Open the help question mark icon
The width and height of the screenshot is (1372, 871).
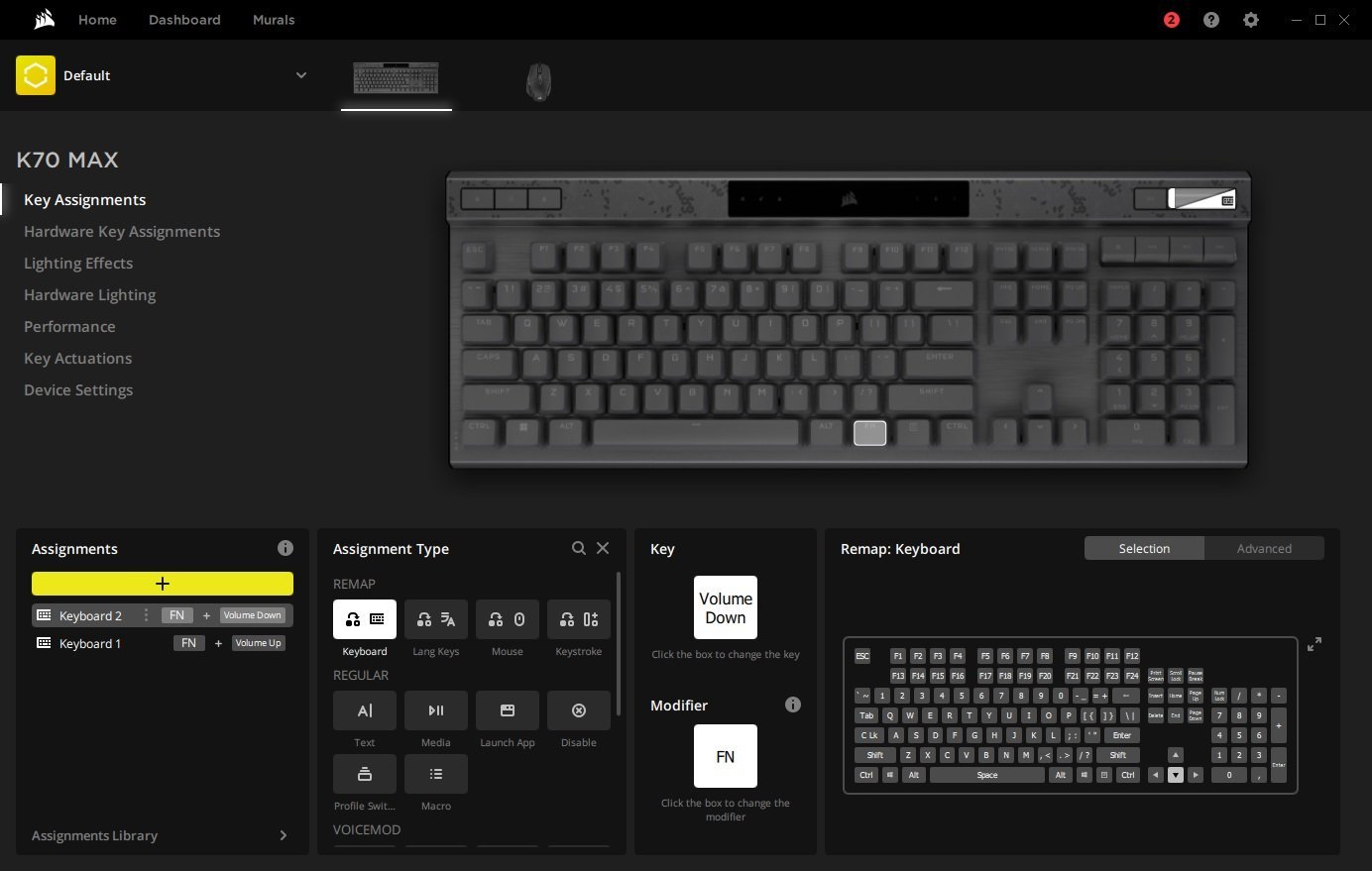pos(1210,20)
